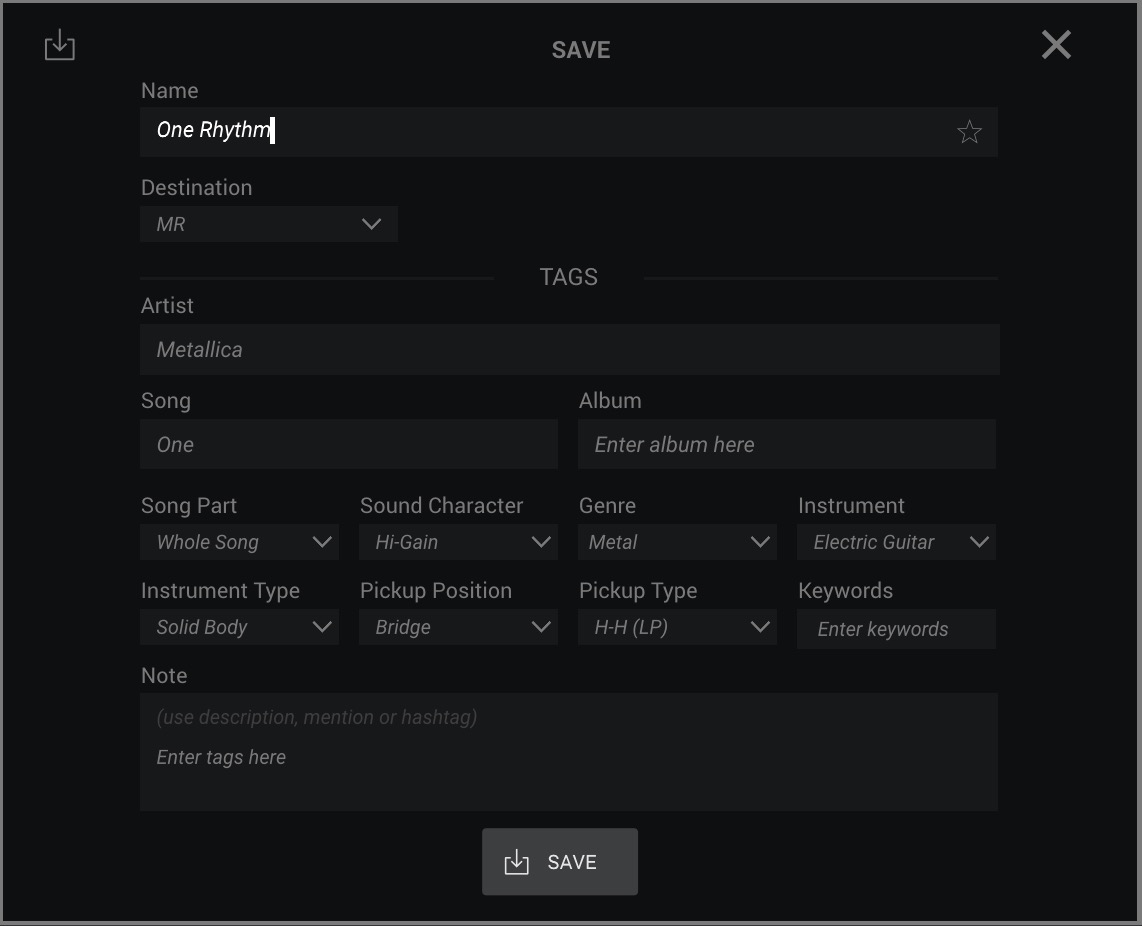The image size is (1142, 926).
Task: Click inside the Note text area
Action: coord(569,752)
